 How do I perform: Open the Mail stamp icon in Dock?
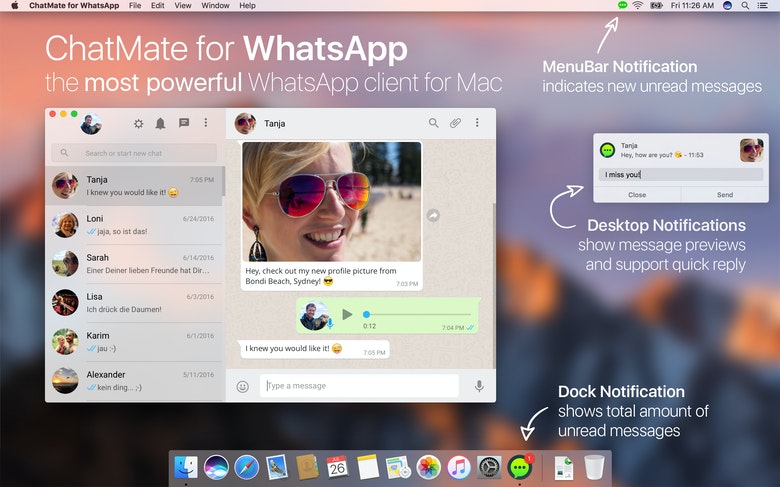pyautogui.click(x=277, y=468)
